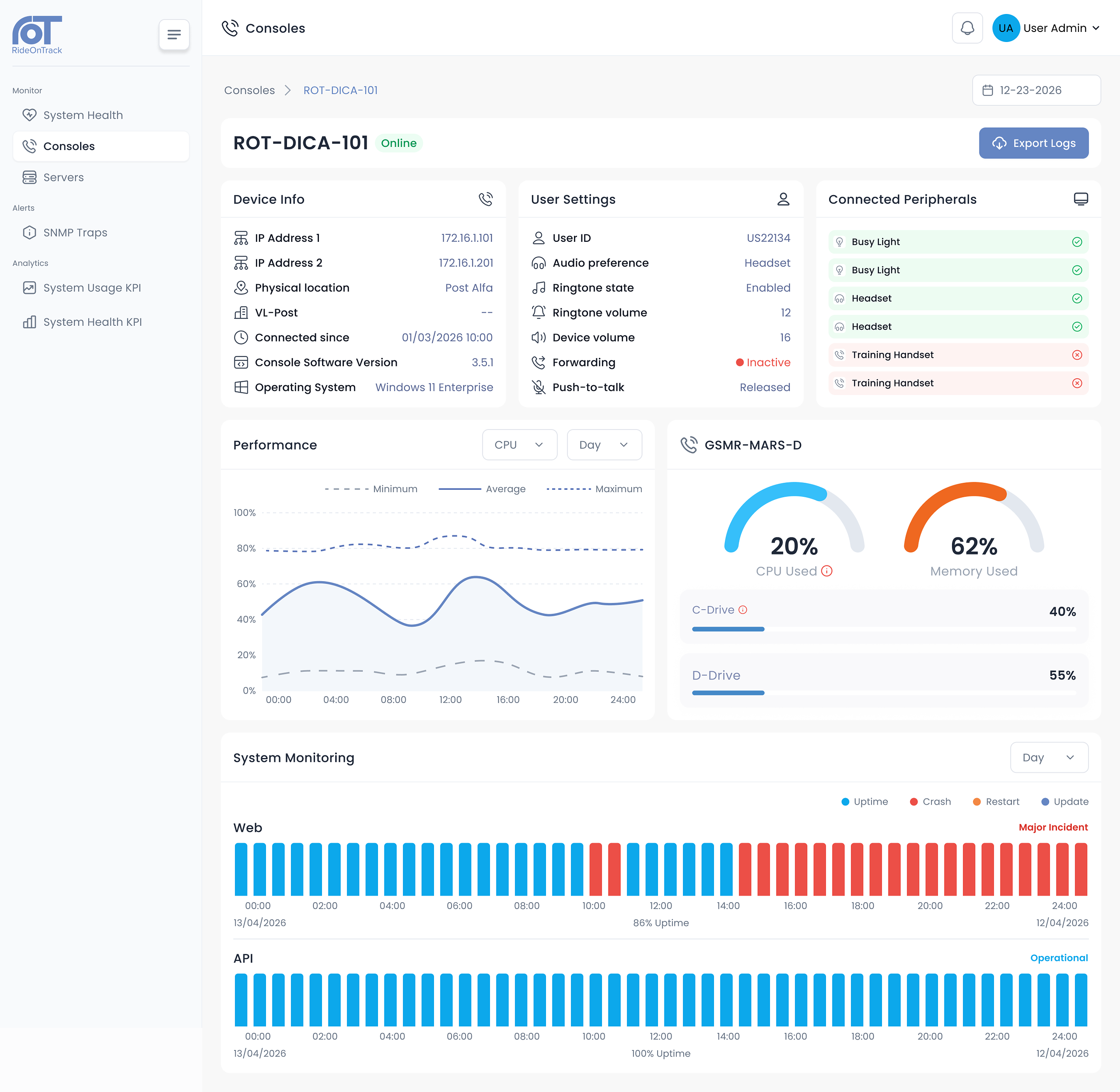Click the Online status badge
1120x1092 pixels.
point(399,143)
